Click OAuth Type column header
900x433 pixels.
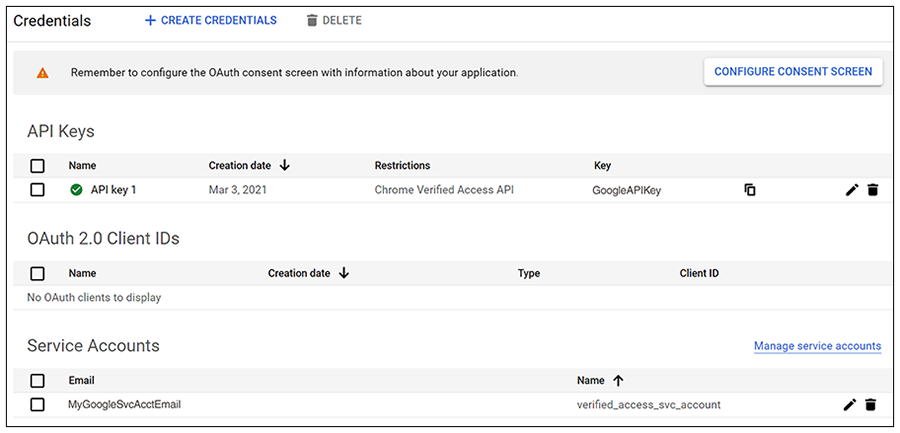[529, 273]
